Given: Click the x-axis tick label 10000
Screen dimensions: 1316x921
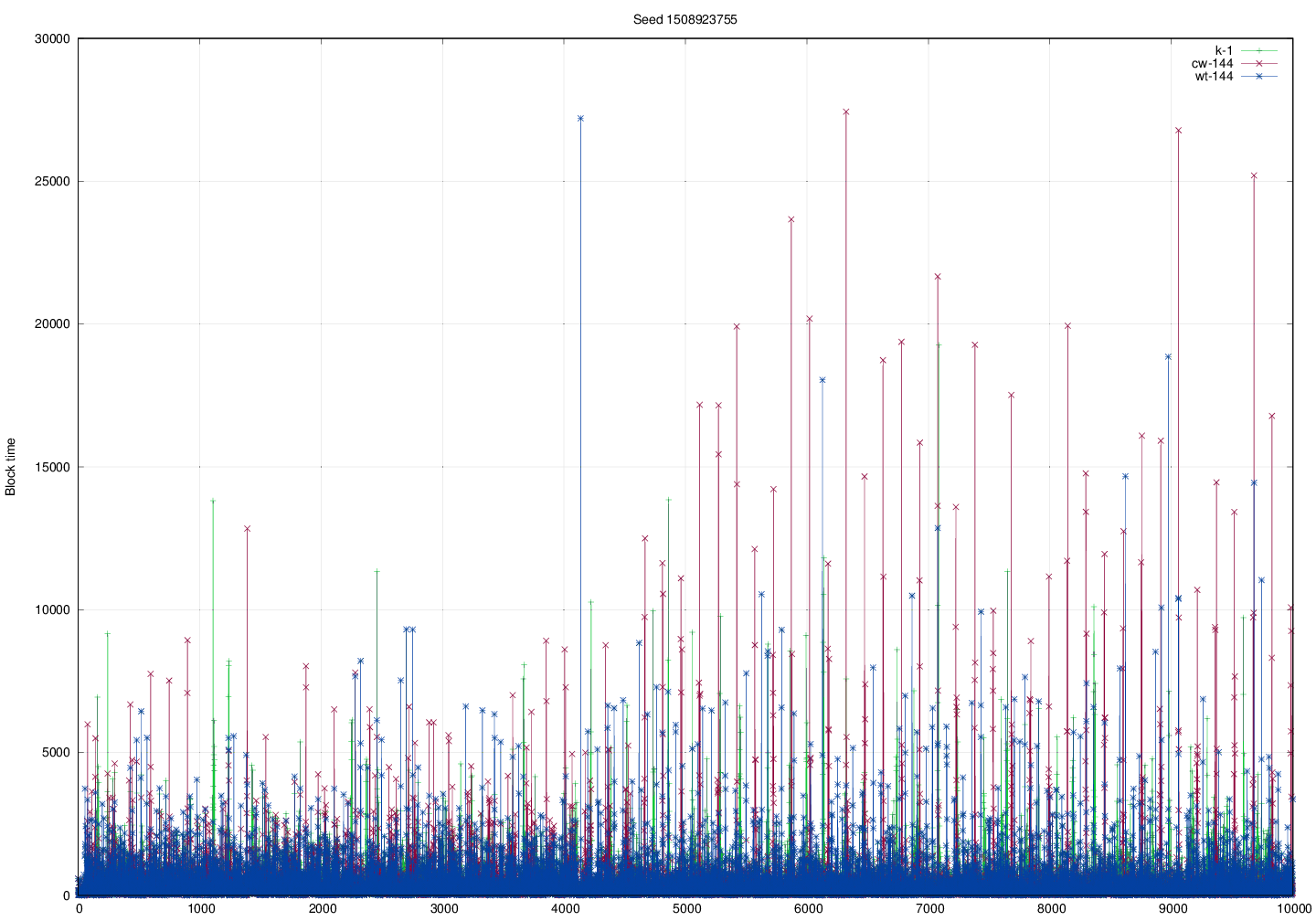Looking at the screenshot, I should tap(1294, 909).
